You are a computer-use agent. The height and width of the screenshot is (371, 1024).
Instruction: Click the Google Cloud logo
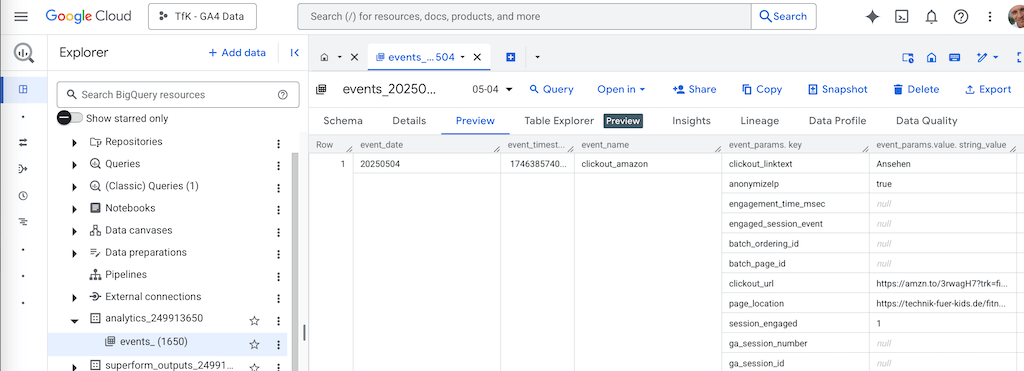88,16
